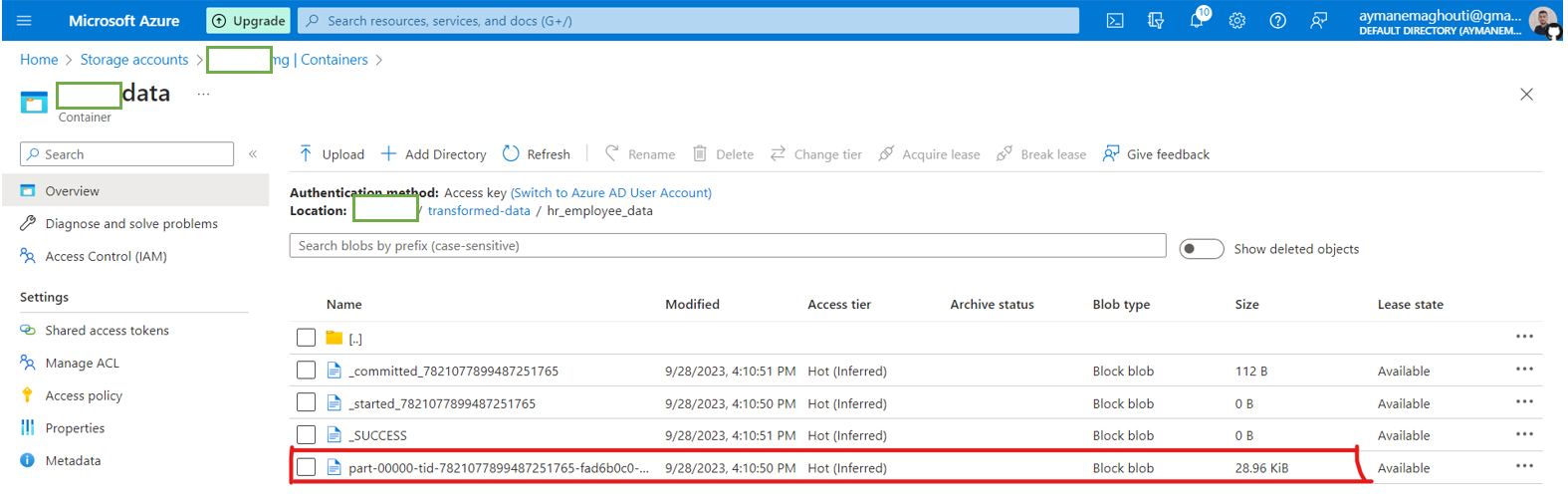Open Access Control (IAM)

[106, 257]
